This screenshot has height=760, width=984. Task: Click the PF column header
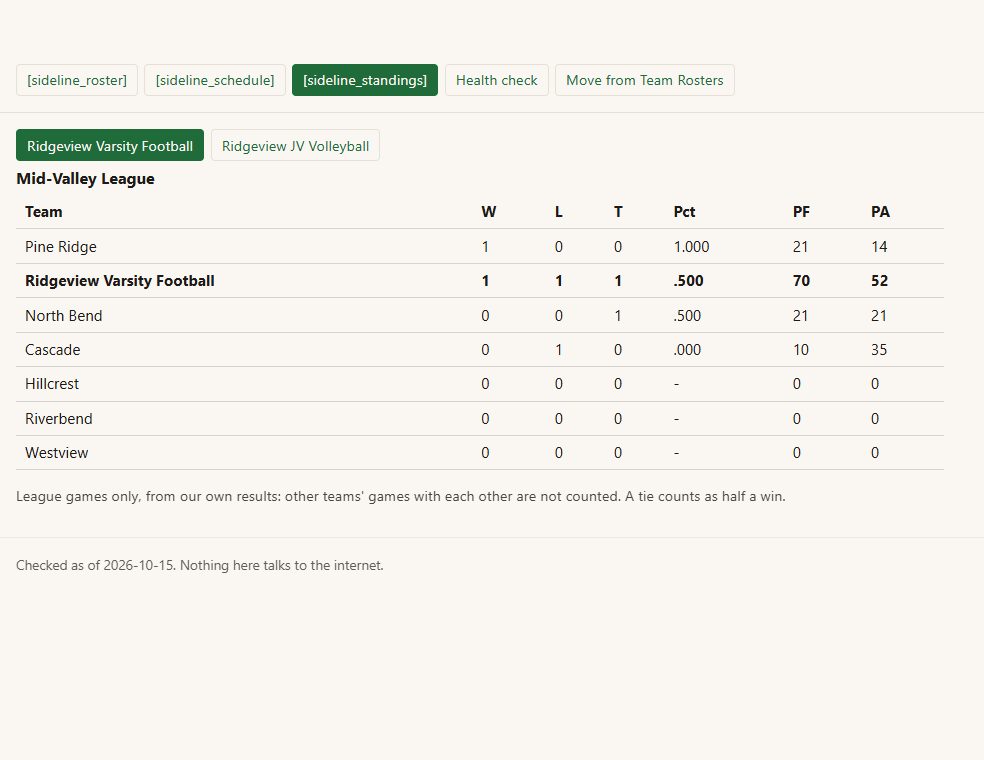click(x=801, y=212)
